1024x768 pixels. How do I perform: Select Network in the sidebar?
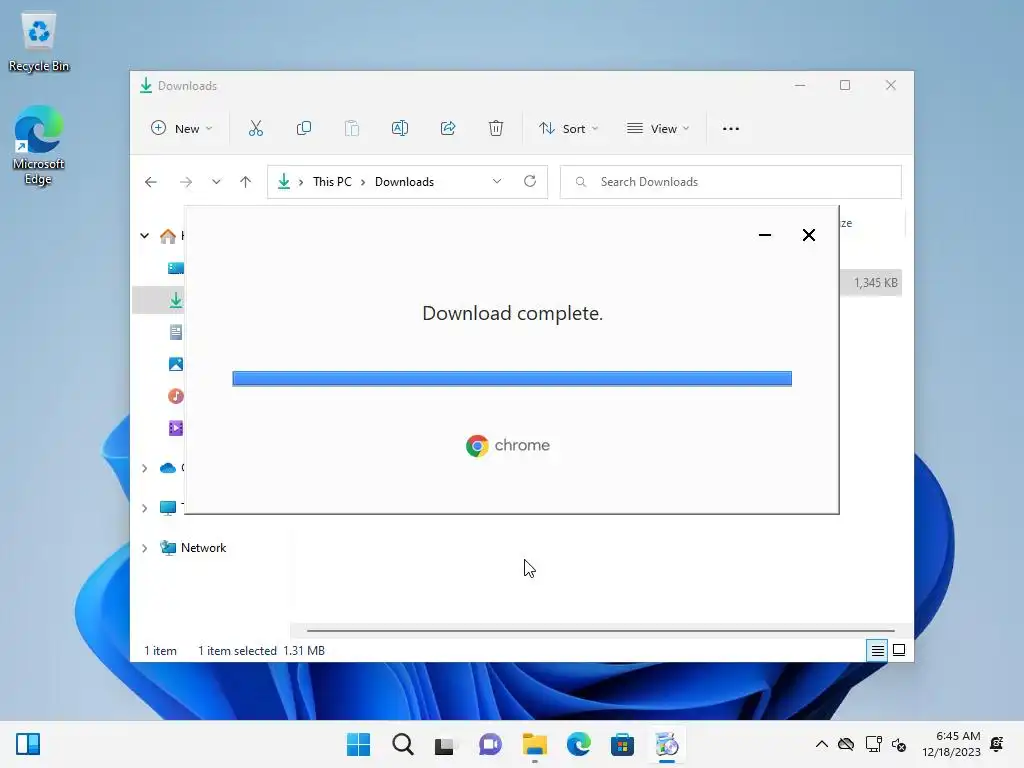[x=203, y=548]
